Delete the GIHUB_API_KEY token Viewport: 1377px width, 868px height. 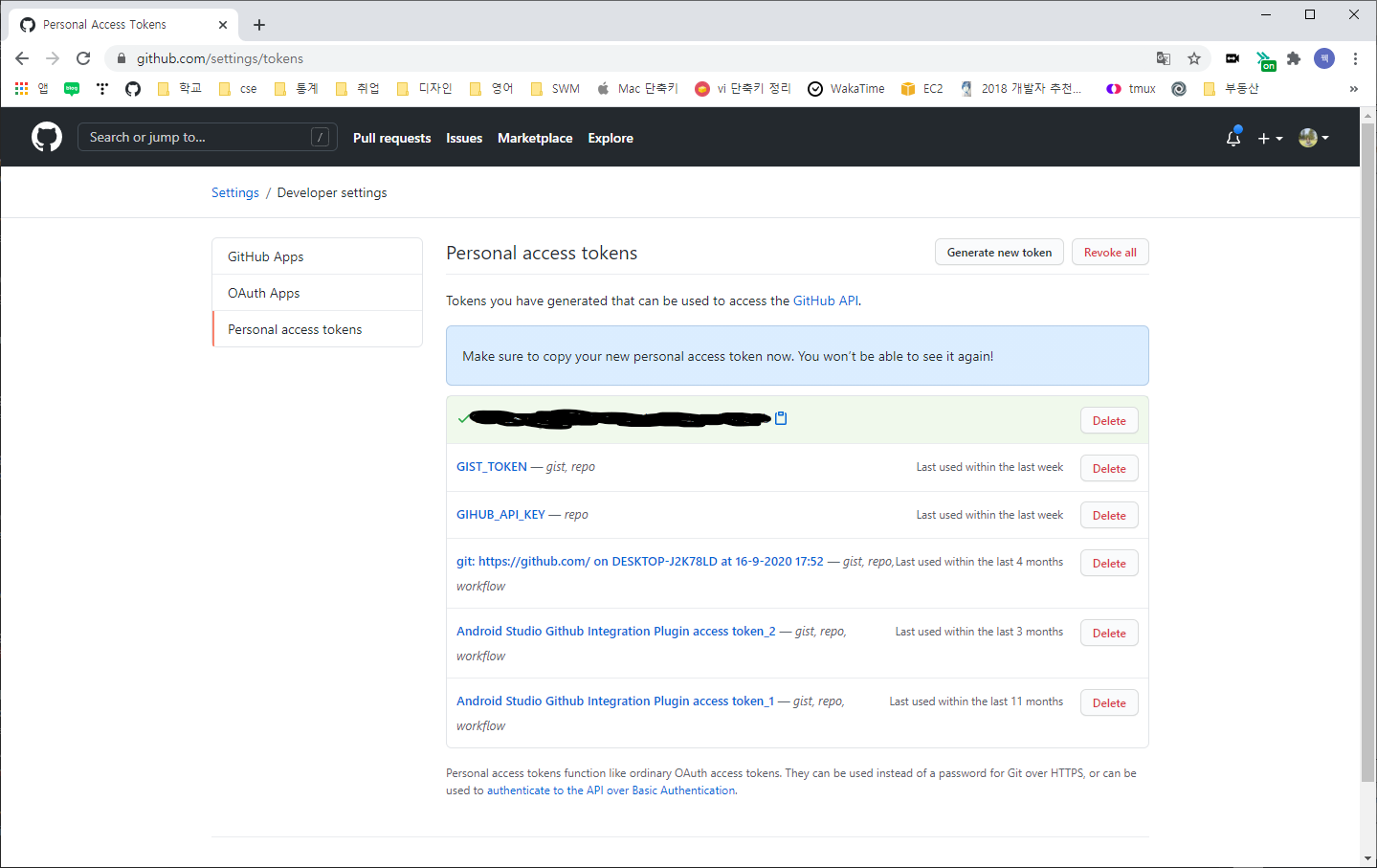(x=1109, y=515)
